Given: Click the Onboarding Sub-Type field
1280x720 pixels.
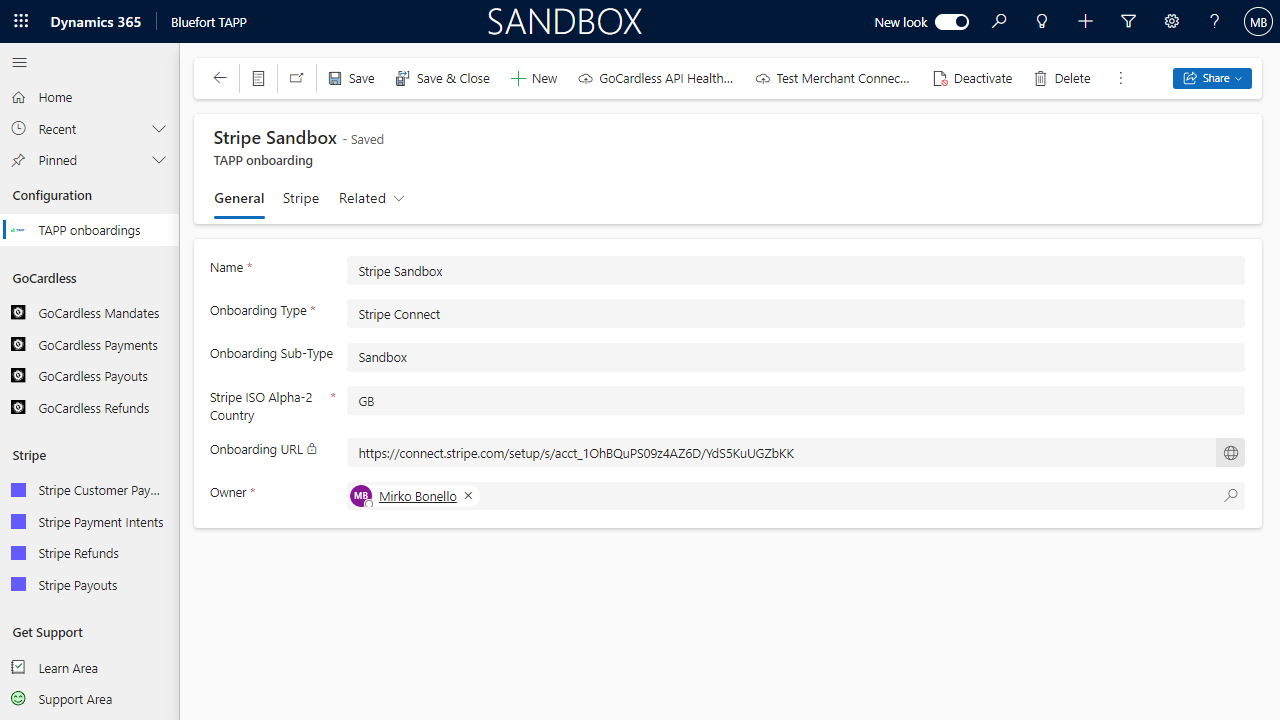Looking at the screenshot, I should [795, 357].
